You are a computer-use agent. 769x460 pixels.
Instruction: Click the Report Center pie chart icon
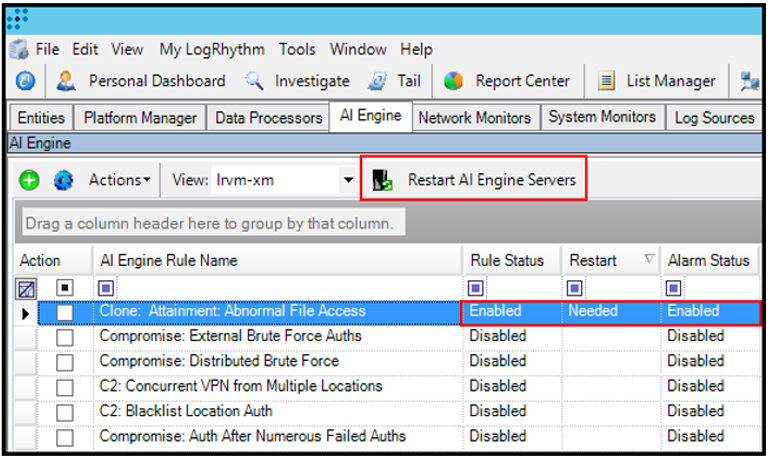click(453, 81)
